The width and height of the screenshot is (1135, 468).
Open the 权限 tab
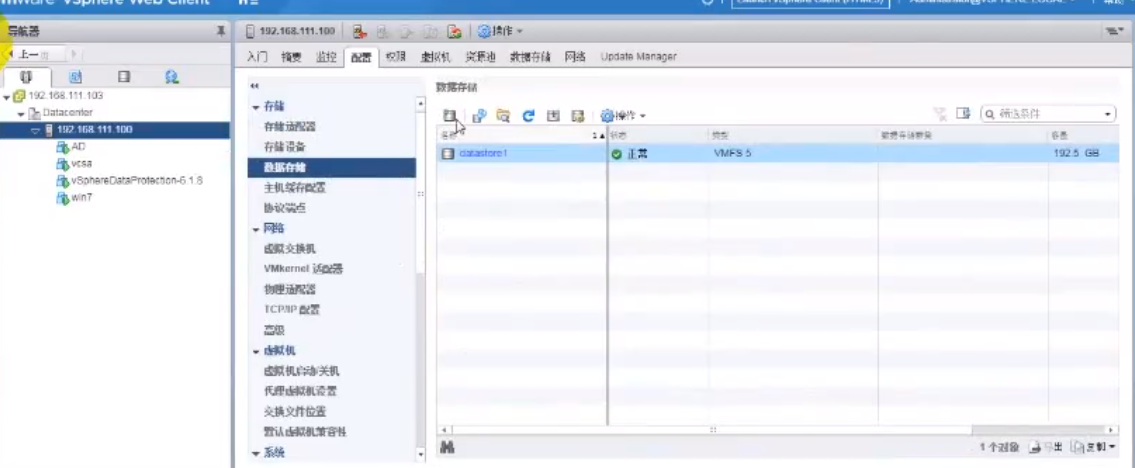[x=396, y=56]
